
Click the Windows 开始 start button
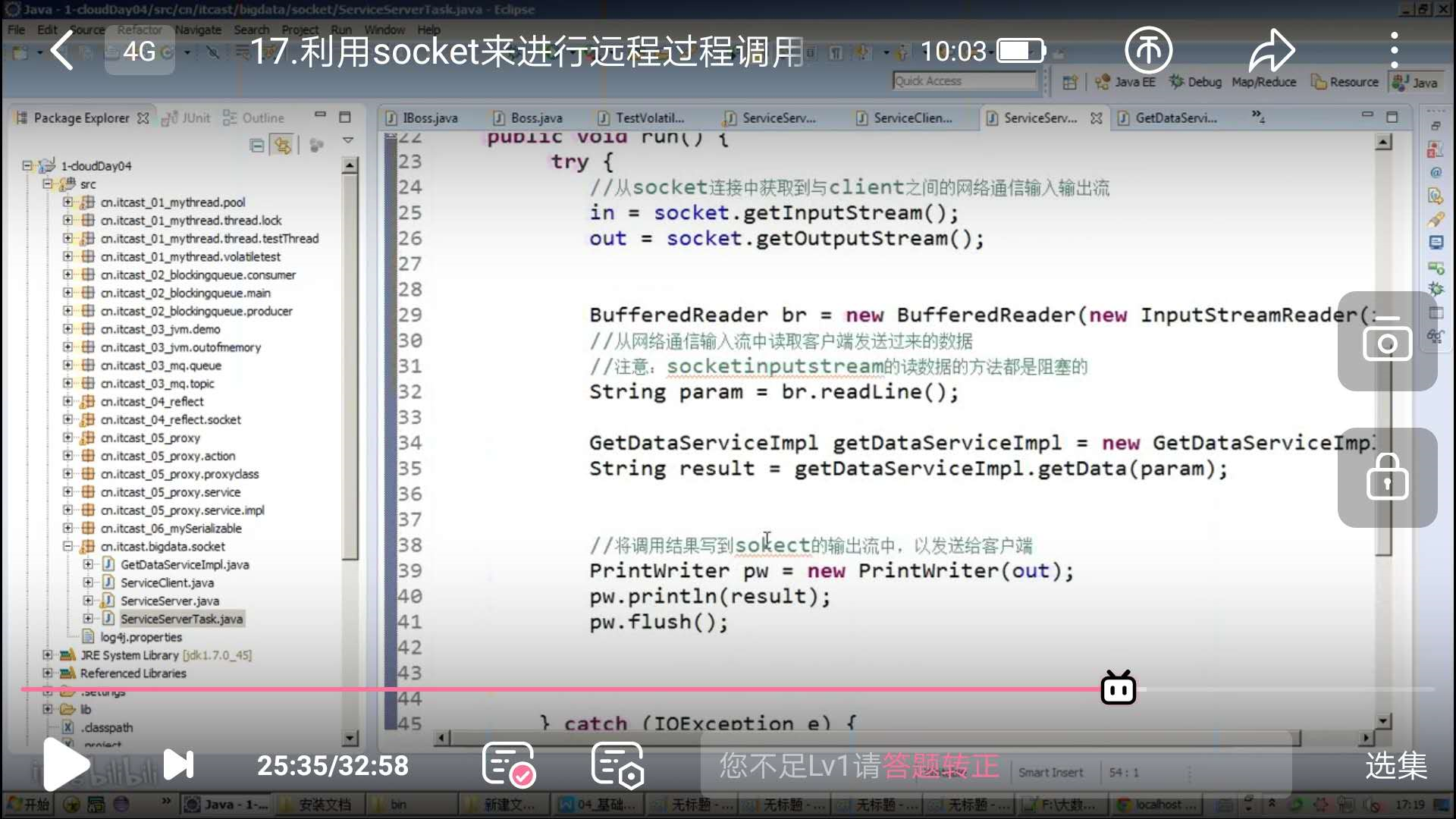(27, 804)
